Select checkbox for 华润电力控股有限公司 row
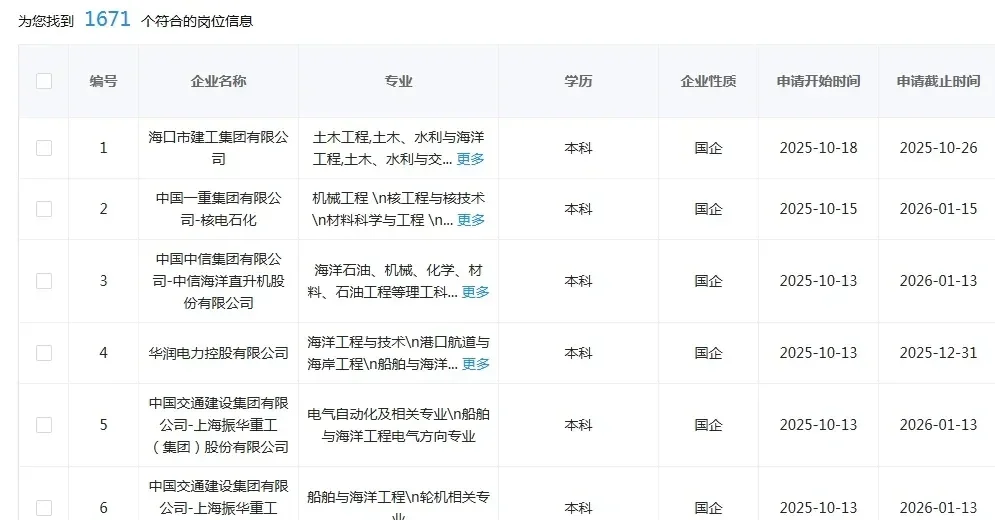The width and height of the screenshot is (995, 520). [44, 353]
